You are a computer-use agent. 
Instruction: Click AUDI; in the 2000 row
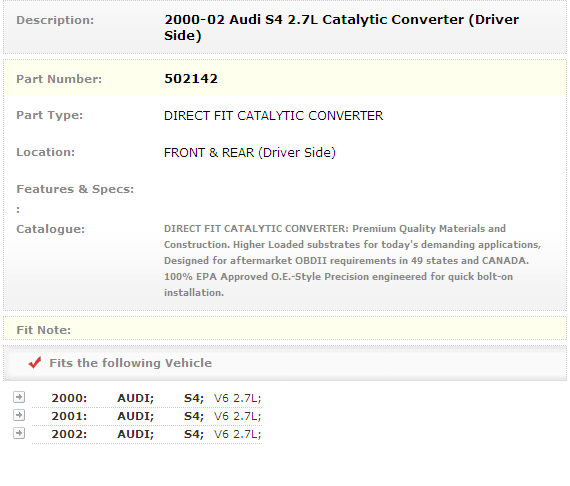coord(136,398)
